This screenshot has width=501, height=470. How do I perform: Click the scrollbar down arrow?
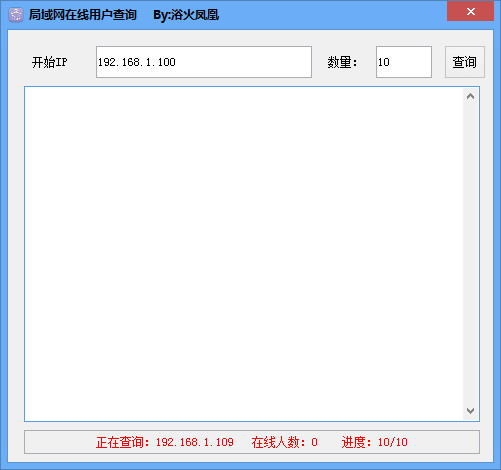click(x=470, y=411)
